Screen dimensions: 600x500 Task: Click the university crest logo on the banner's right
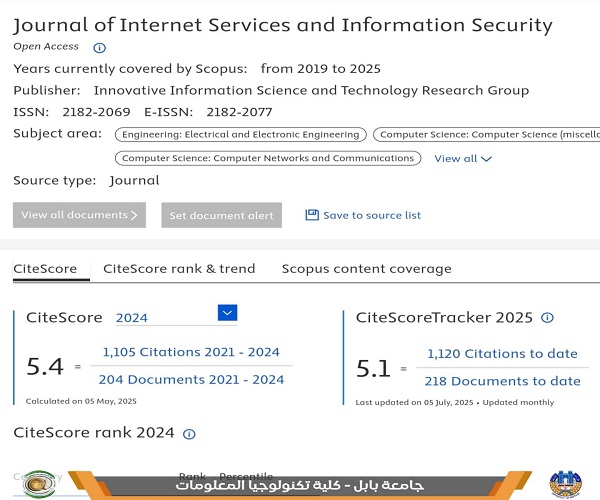[x=566, y=485]
